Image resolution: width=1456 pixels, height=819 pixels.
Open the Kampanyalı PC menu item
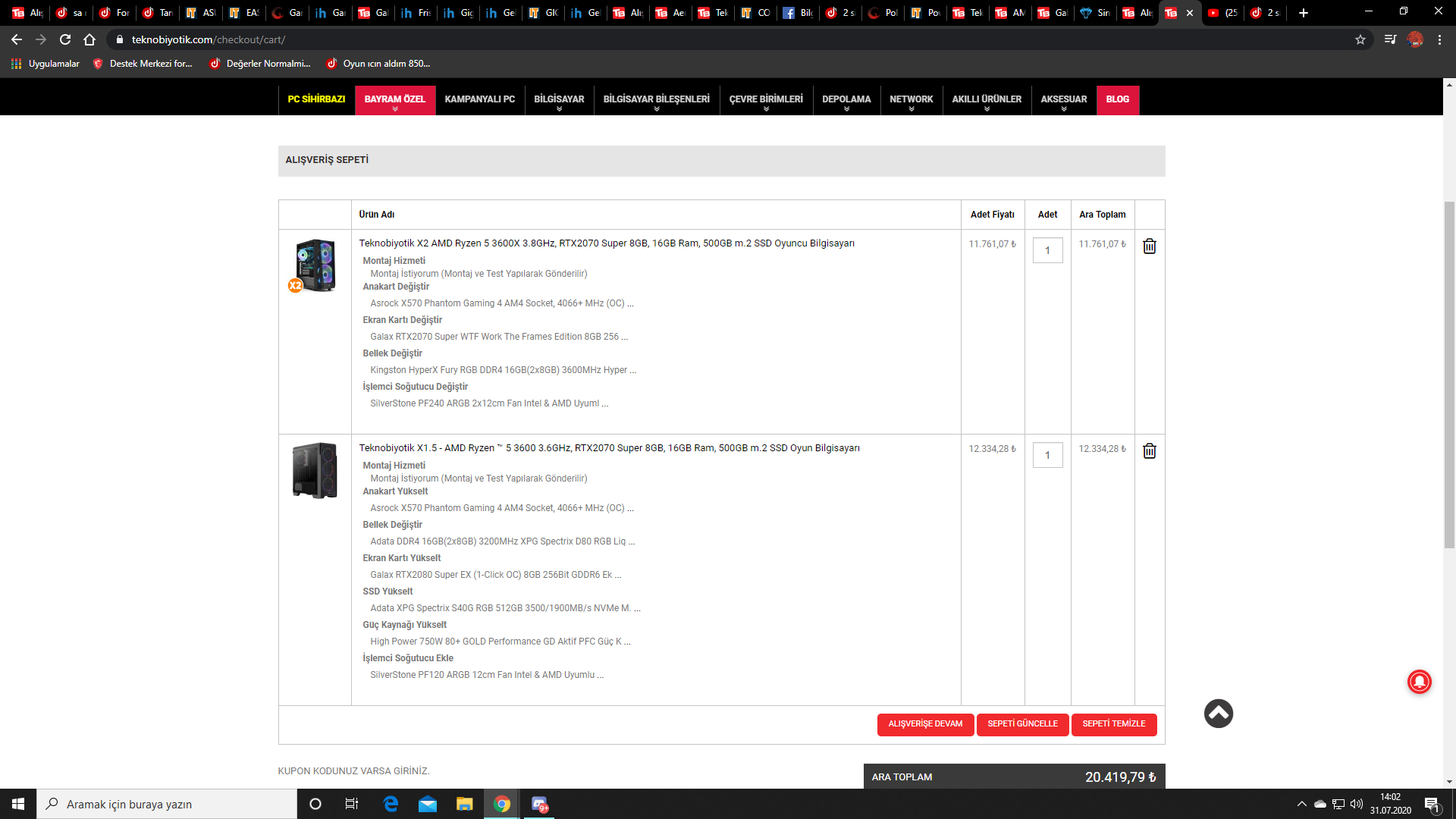tap(479, 99)
